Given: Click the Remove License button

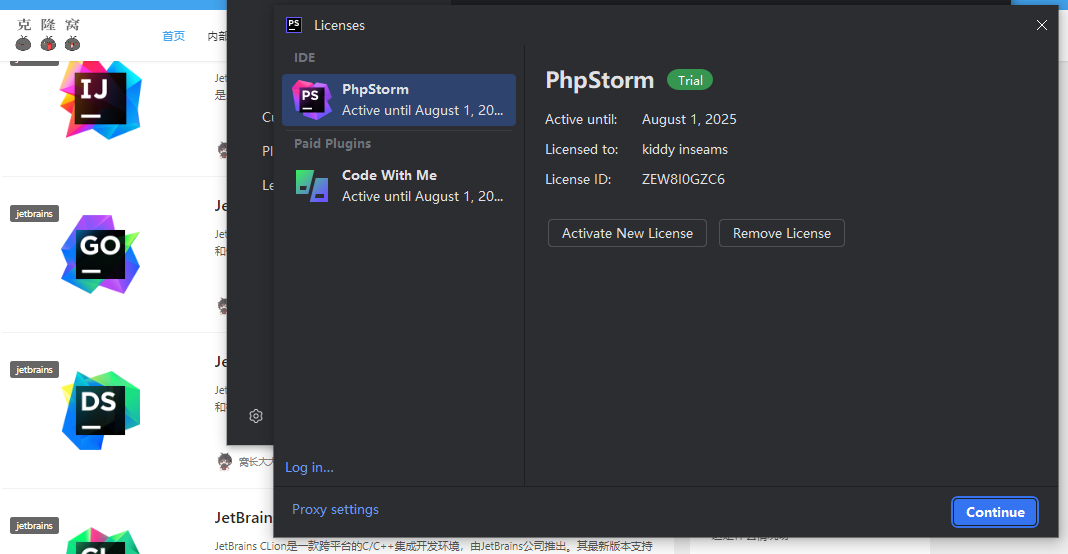Looking at the screenshot, I should 781,233.
